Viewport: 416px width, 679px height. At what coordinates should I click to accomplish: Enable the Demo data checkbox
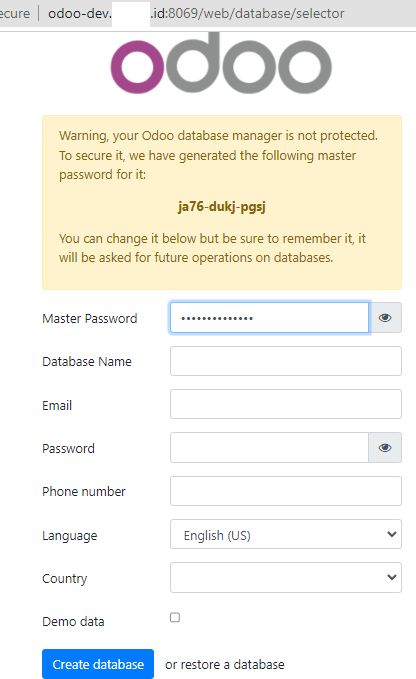tap(175, 617)
